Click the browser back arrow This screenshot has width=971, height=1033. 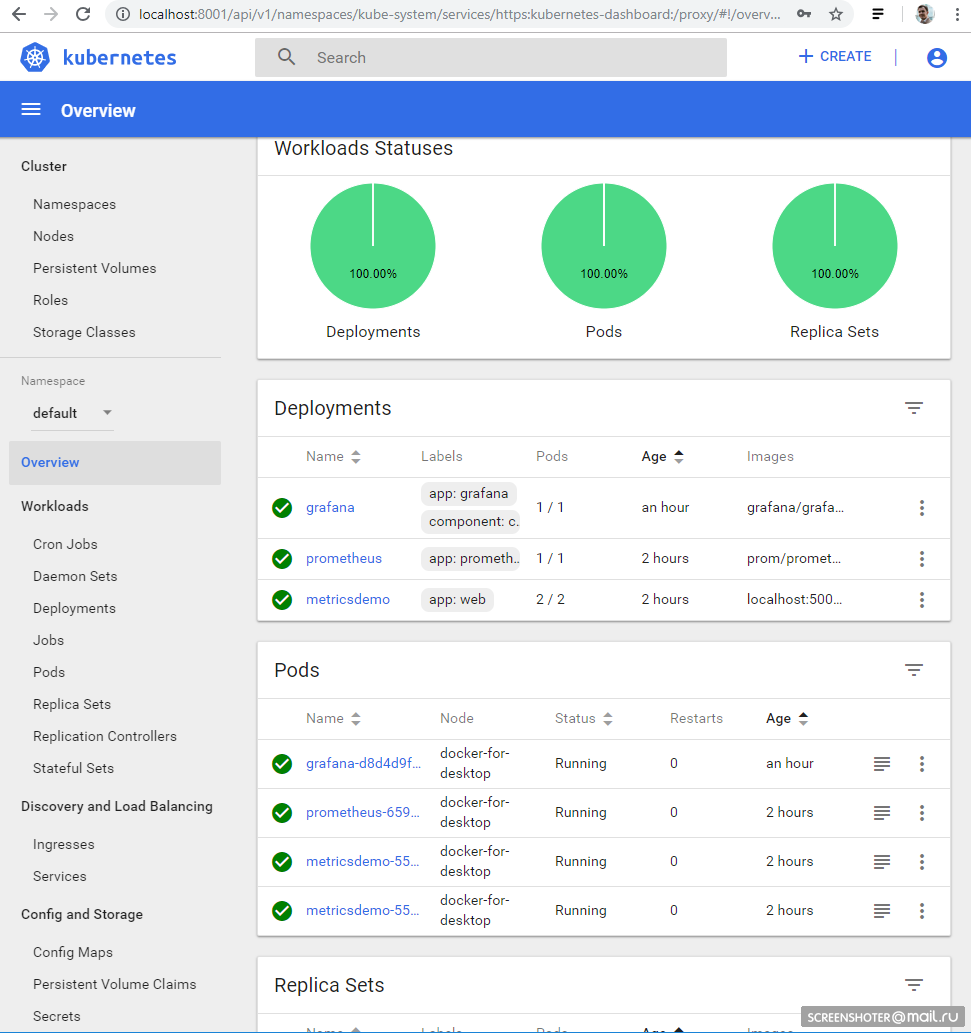point(19,14)
